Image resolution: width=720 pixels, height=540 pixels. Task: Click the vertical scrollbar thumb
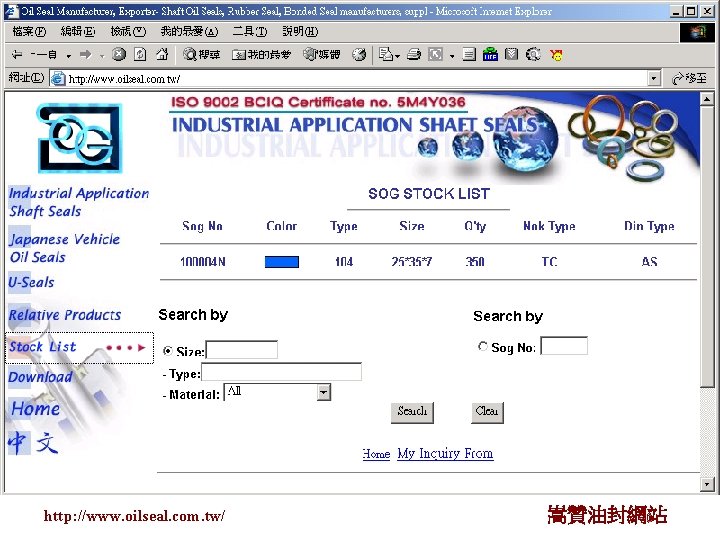point(707,247)
